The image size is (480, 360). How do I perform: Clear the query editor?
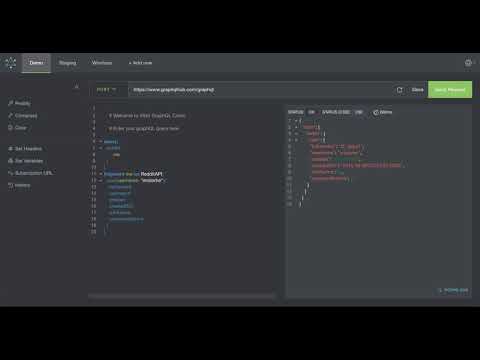point(17,128)
